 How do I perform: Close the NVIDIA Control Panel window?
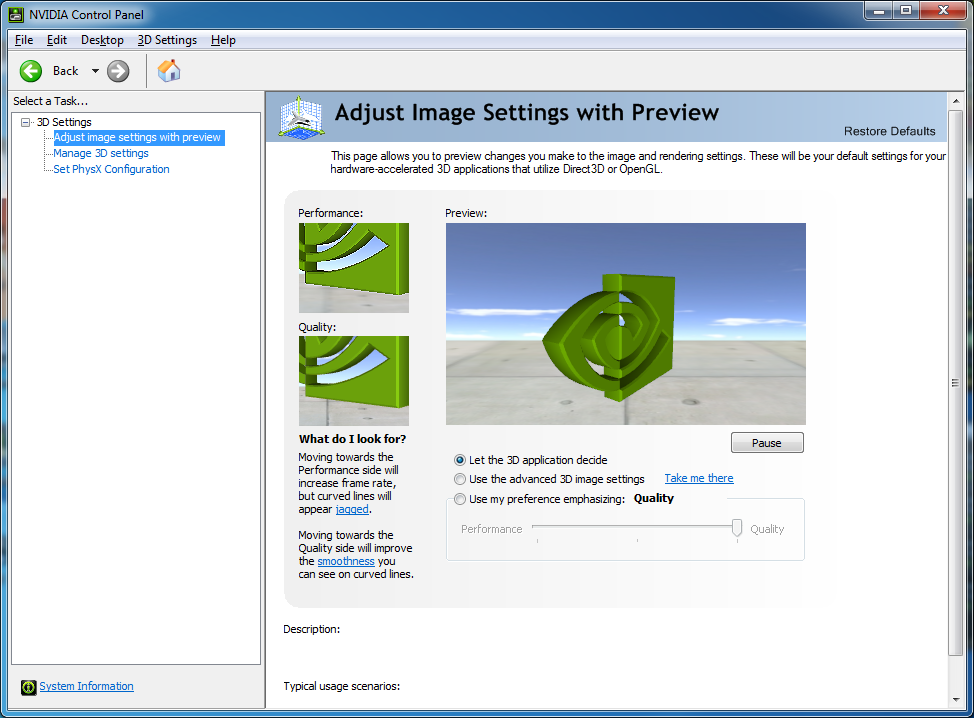[944, 11]
